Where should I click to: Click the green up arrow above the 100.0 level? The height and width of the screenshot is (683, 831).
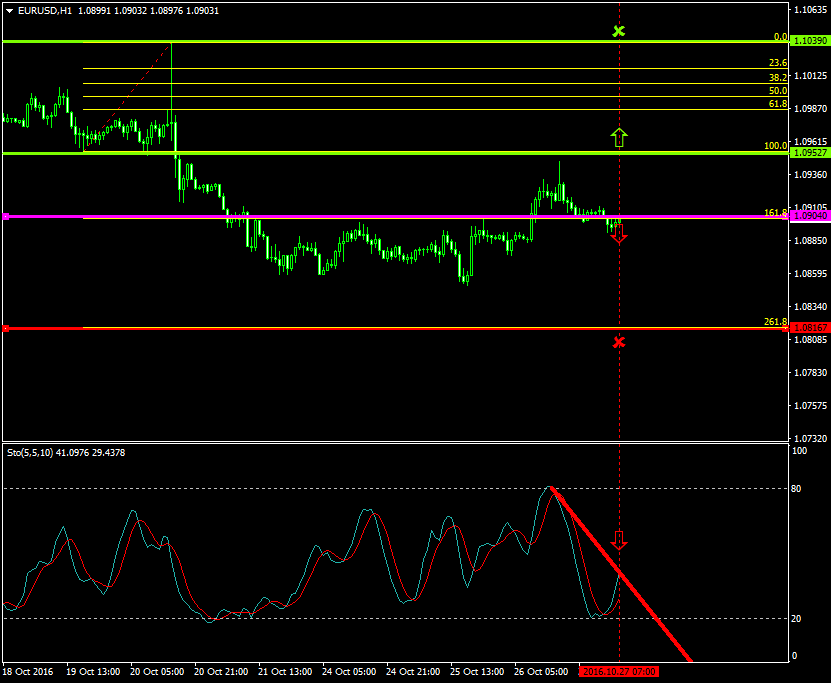point(620,139)
